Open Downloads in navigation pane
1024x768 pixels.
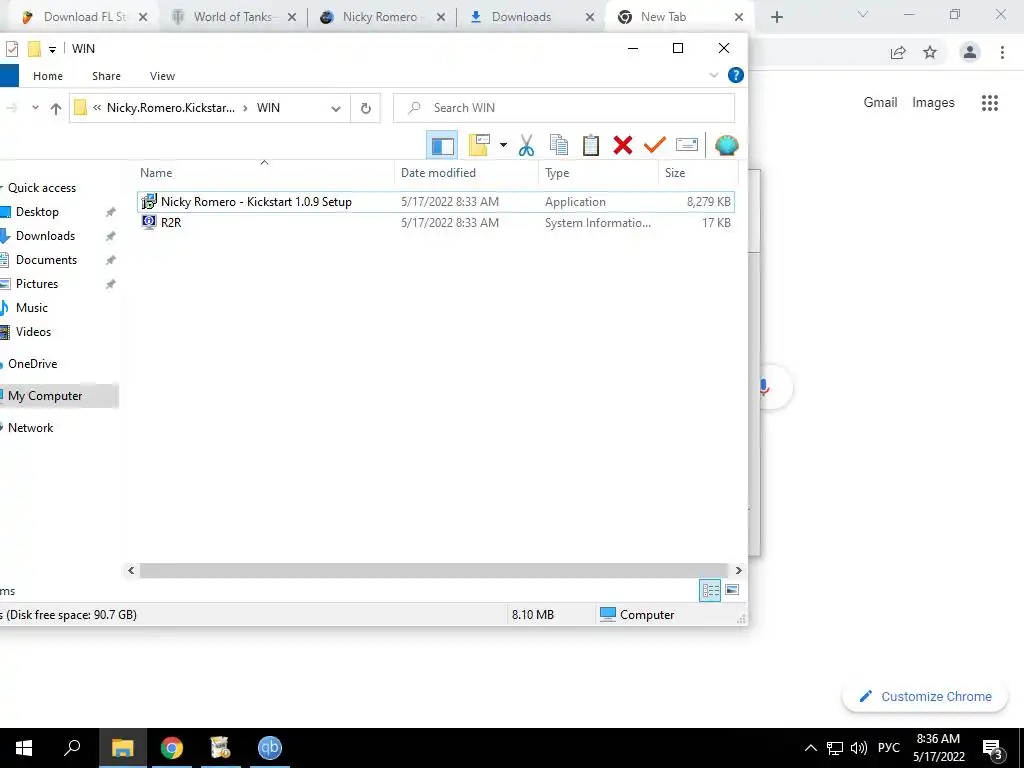pyautogui.click(x=45, y=236)
